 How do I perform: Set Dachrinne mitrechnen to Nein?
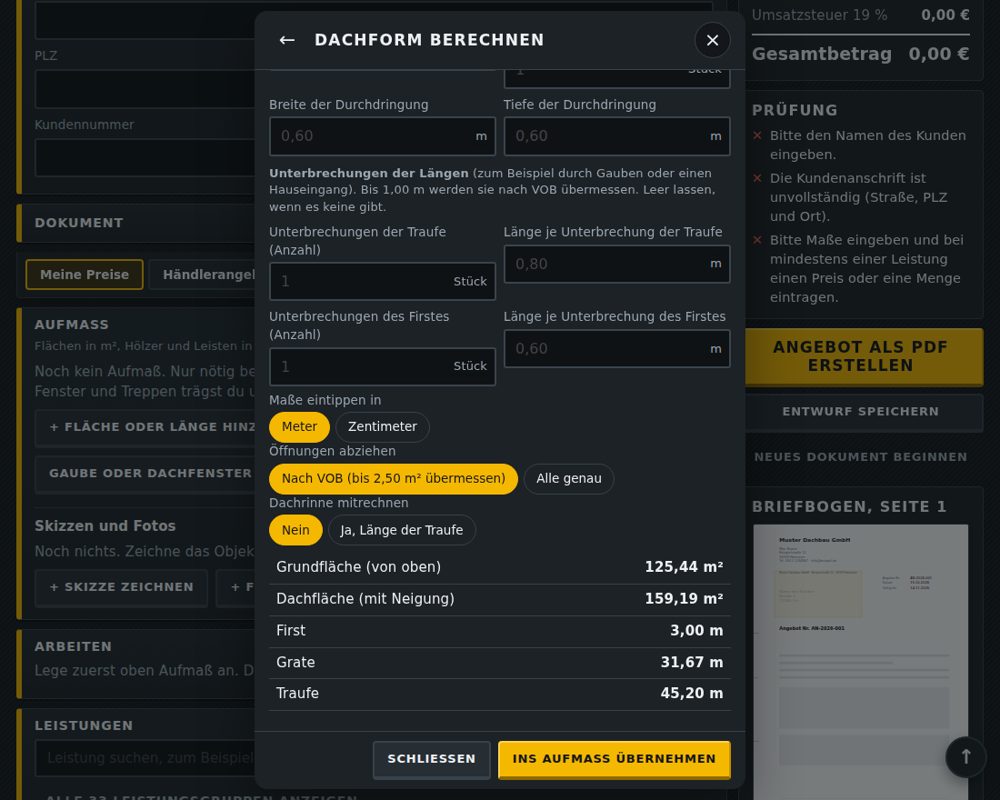[295, 530]
